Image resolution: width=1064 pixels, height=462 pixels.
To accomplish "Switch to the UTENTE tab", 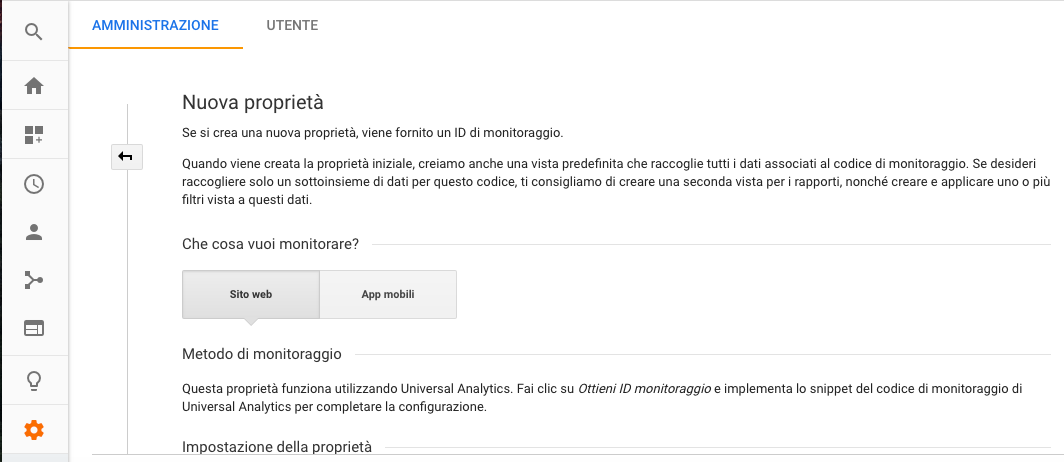I will [x=292, y=25].
